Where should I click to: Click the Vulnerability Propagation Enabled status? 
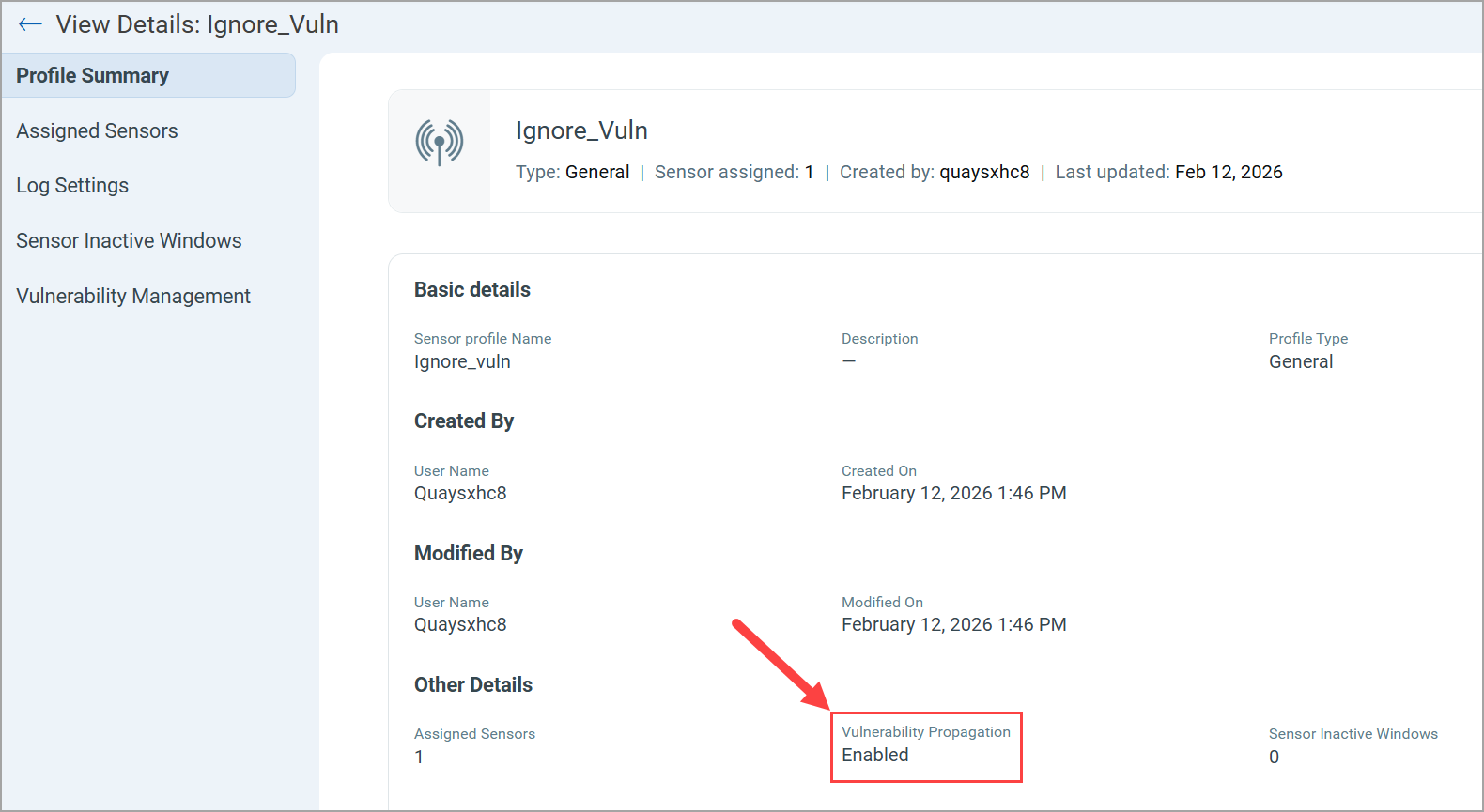point(875,755)
